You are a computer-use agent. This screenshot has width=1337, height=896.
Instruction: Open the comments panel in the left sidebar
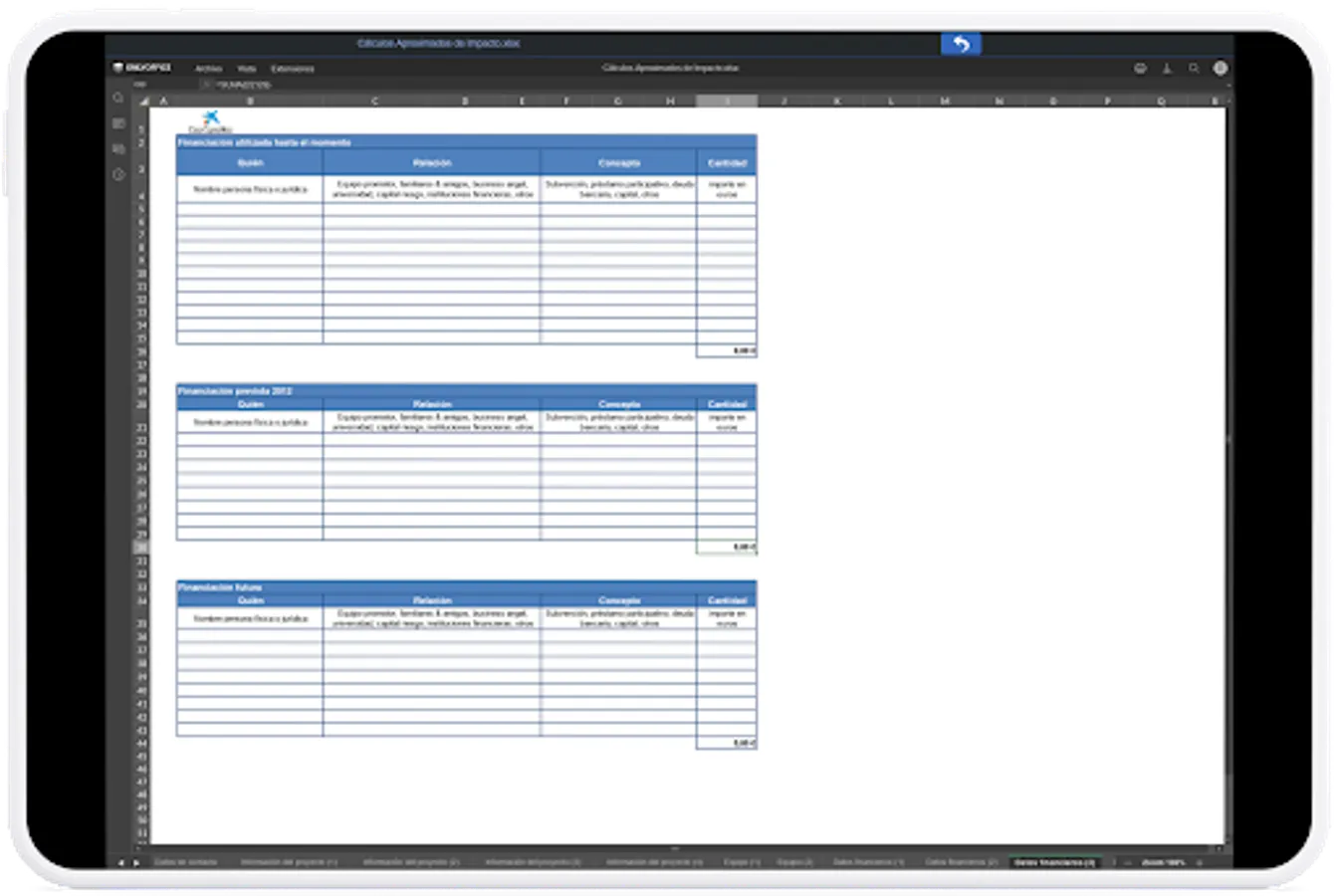(x=118, y=148)
